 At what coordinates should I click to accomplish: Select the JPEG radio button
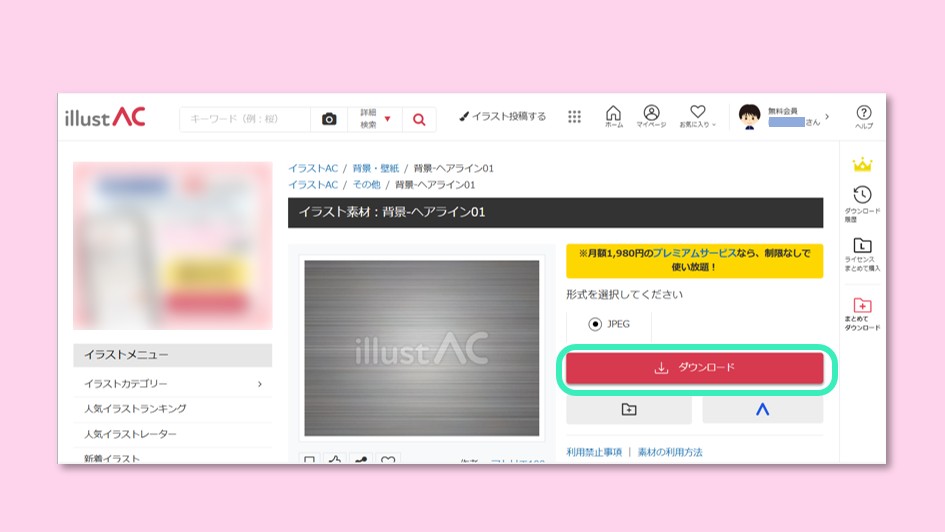point(595,324)
